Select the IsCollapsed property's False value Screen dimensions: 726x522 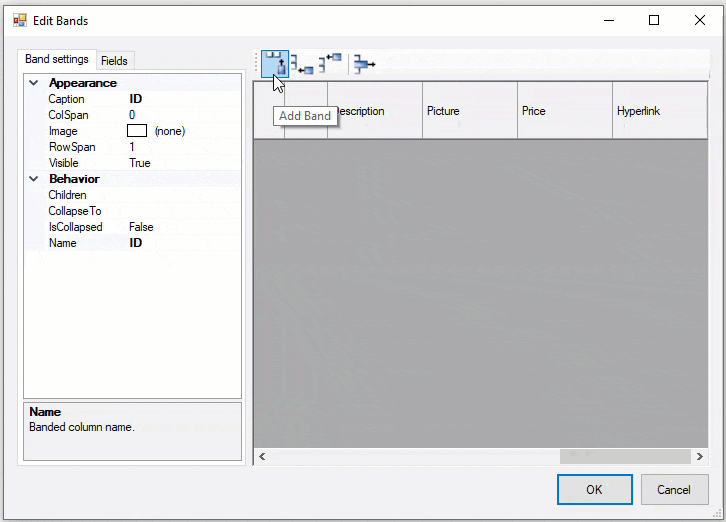pos(141,227)
